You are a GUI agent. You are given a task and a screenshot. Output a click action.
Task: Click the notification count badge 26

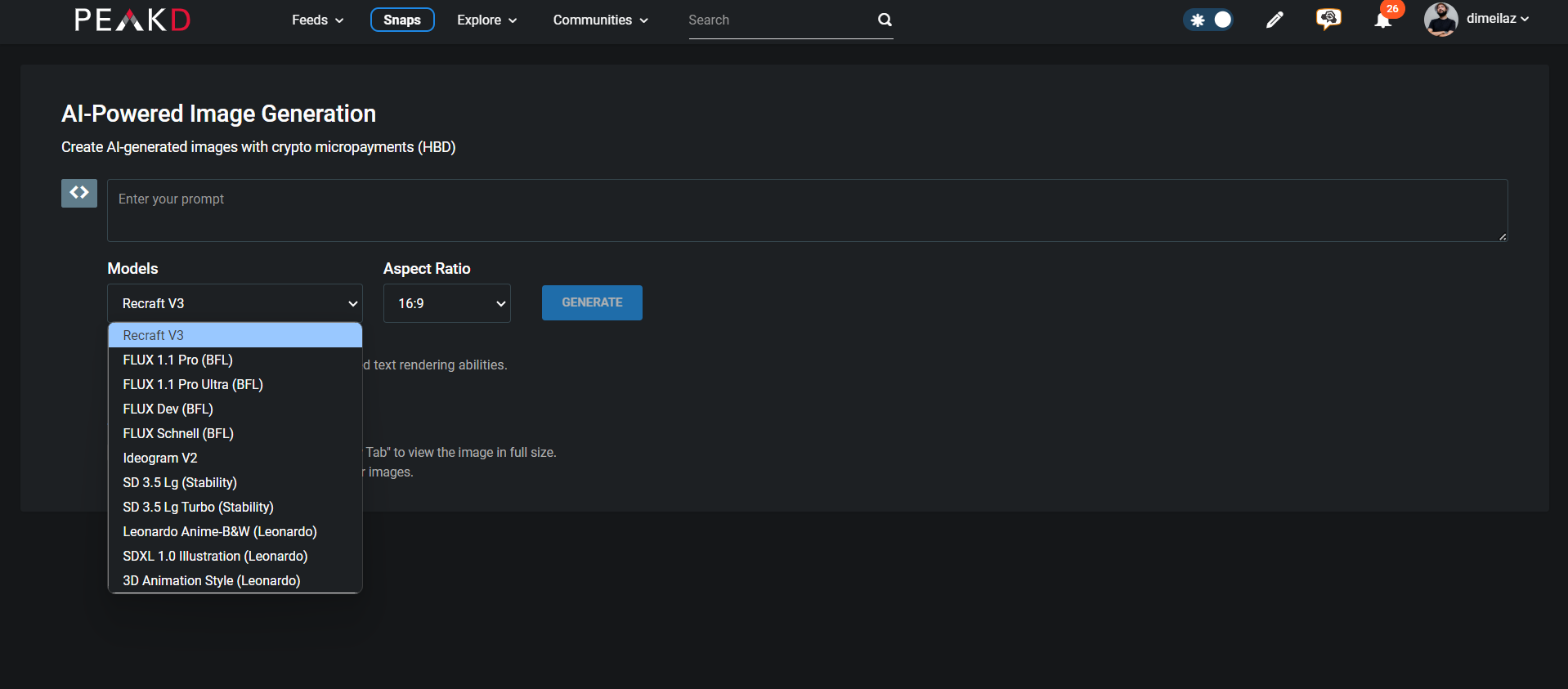[1392, 9]
